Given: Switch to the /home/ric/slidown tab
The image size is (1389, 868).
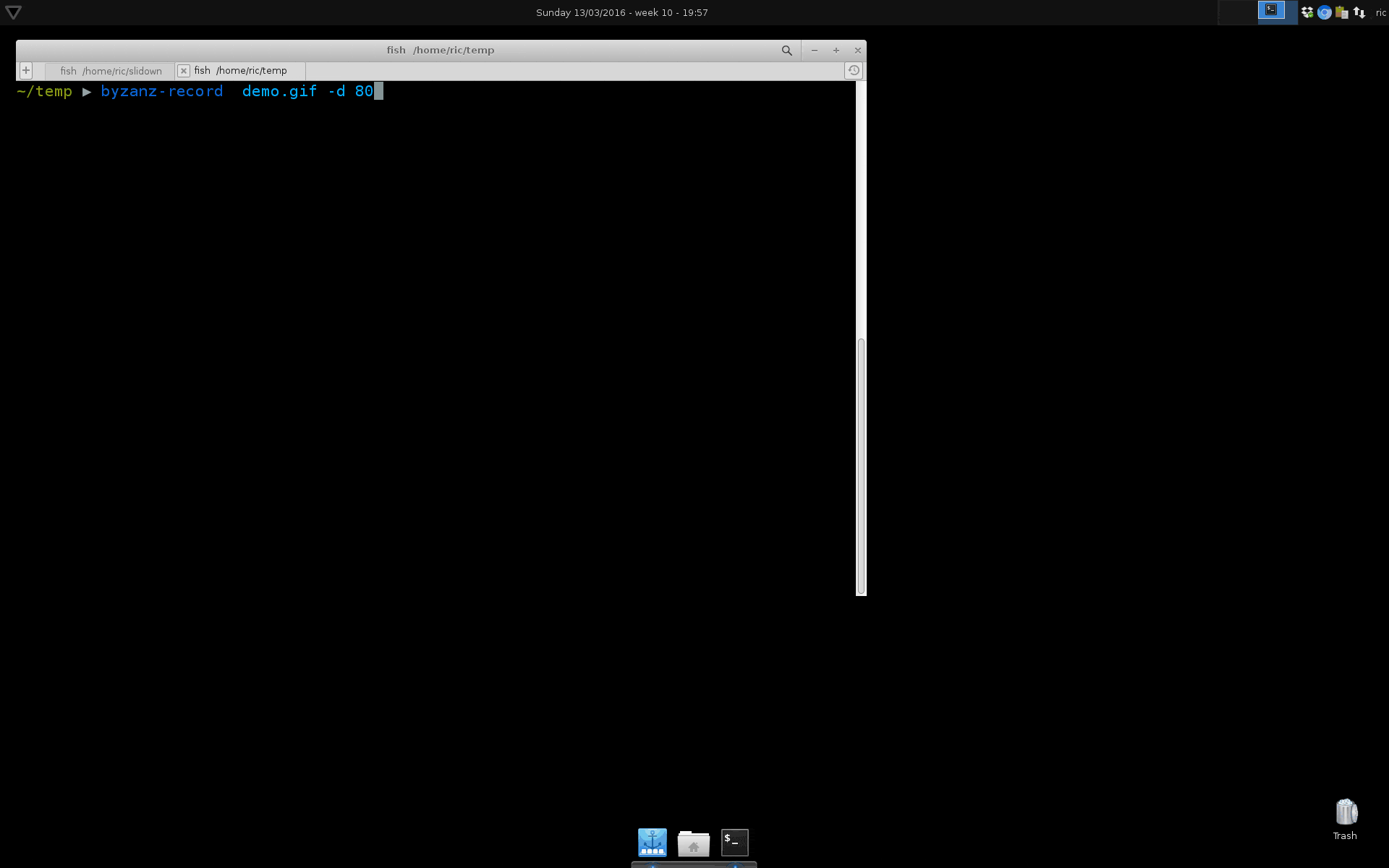Looking at the screenshot, I should click(111, 71).
